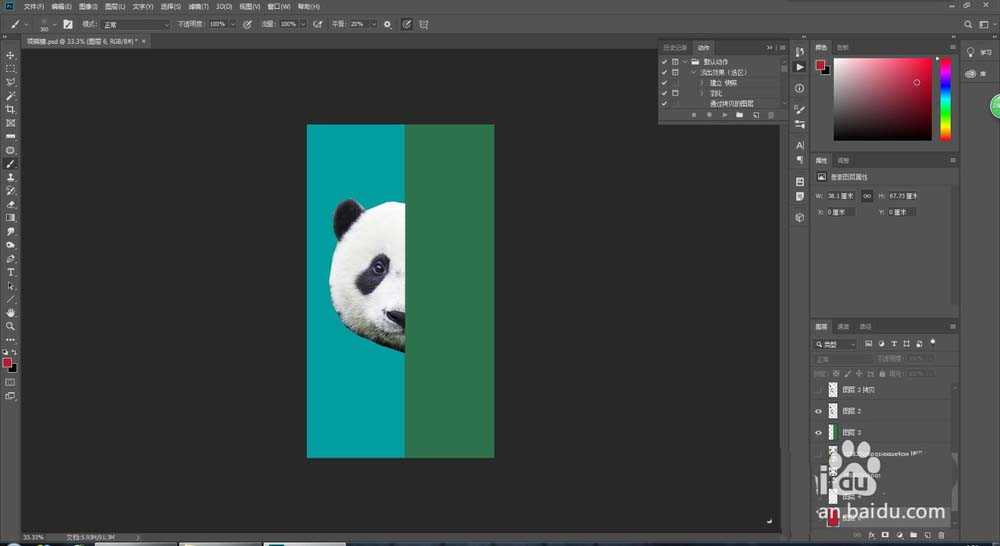Select the Crop tool
The width and height of the screenshot is (1000, 546).
tap(11, 109)
